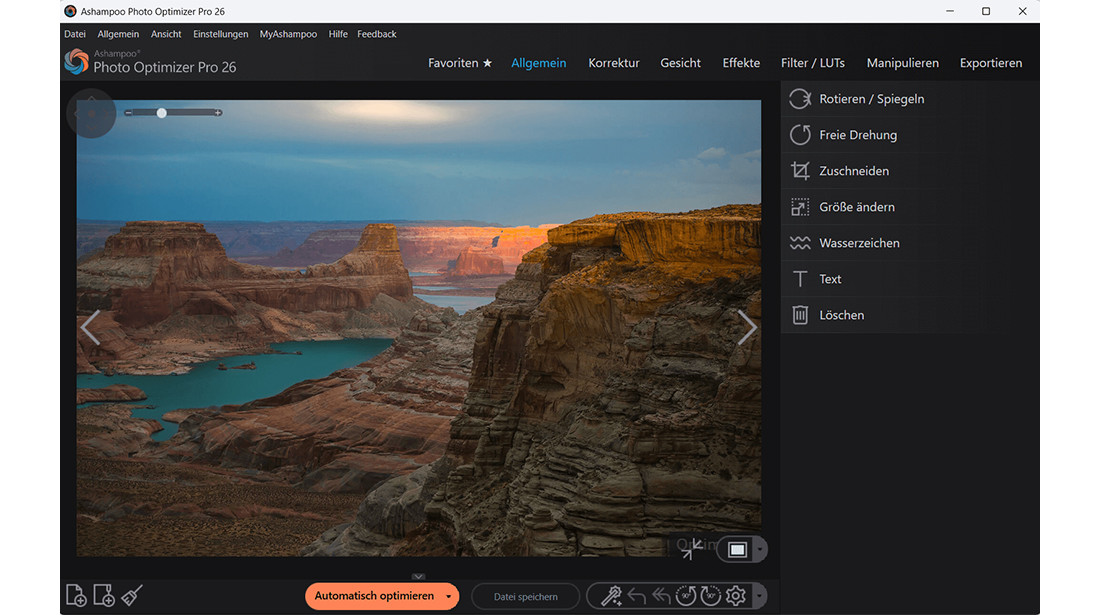Switch to the Favoriten tab
This screenshot has width=1100, height=615.
click(x=460, y=63)
